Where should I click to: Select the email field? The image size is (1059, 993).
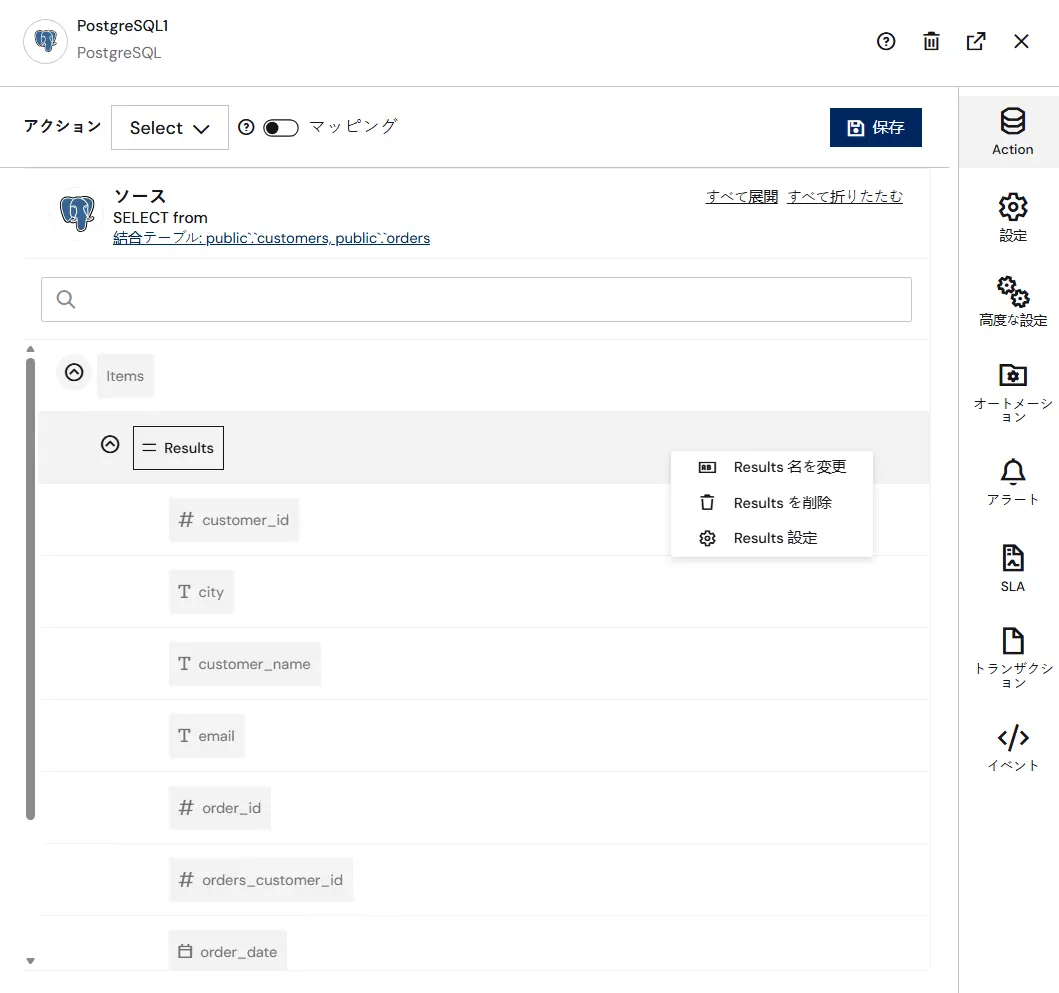(x=207, y=736)
